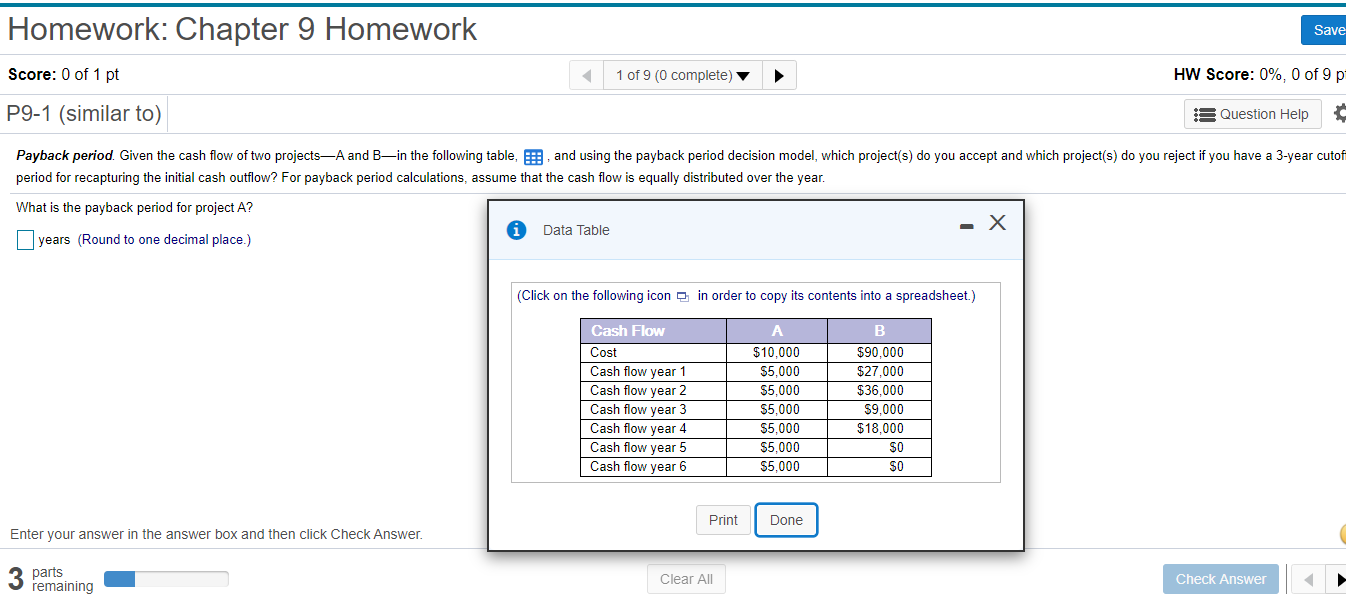The width and height of the screenshot is (1346, 607).
Task: Click the copy-to-spreadsheet icon in the dialog
Action: (x=681, y=296)
